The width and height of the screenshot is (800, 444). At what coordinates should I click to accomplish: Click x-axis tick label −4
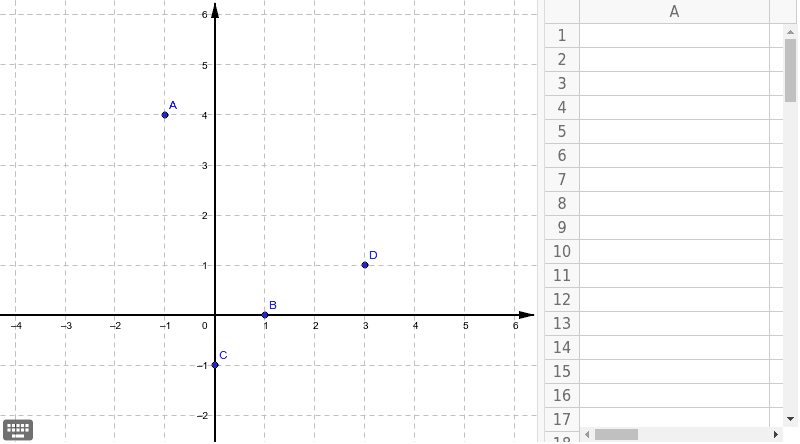click(x=16, y=326)
